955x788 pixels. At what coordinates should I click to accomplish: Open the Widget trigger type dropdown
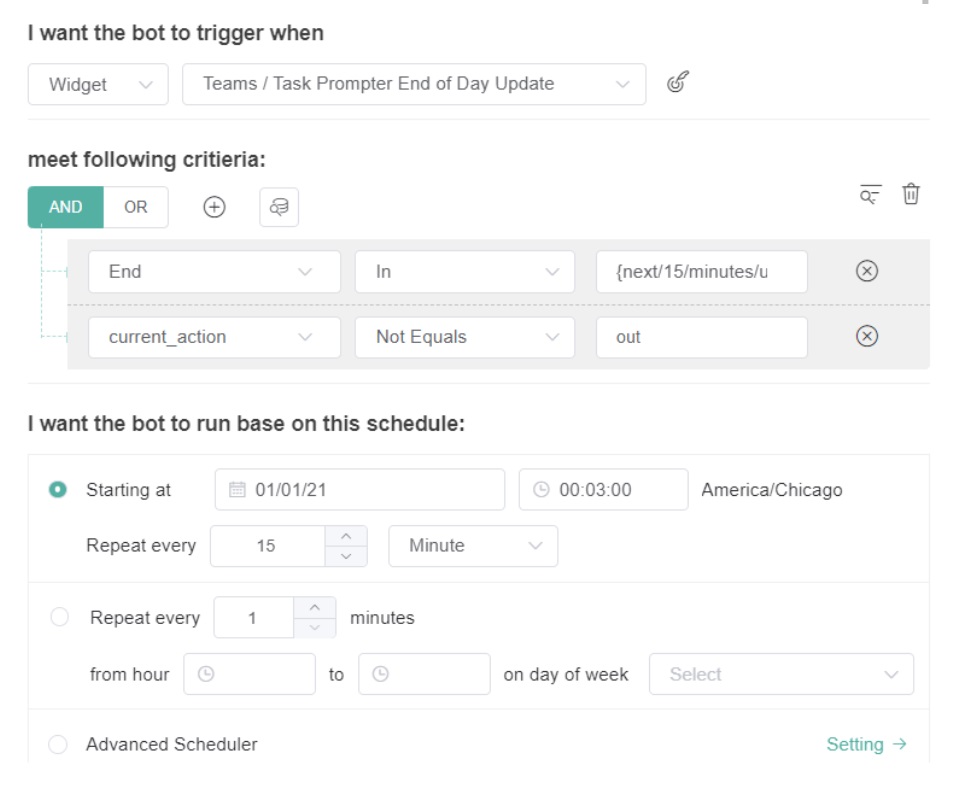pos(97,84)
